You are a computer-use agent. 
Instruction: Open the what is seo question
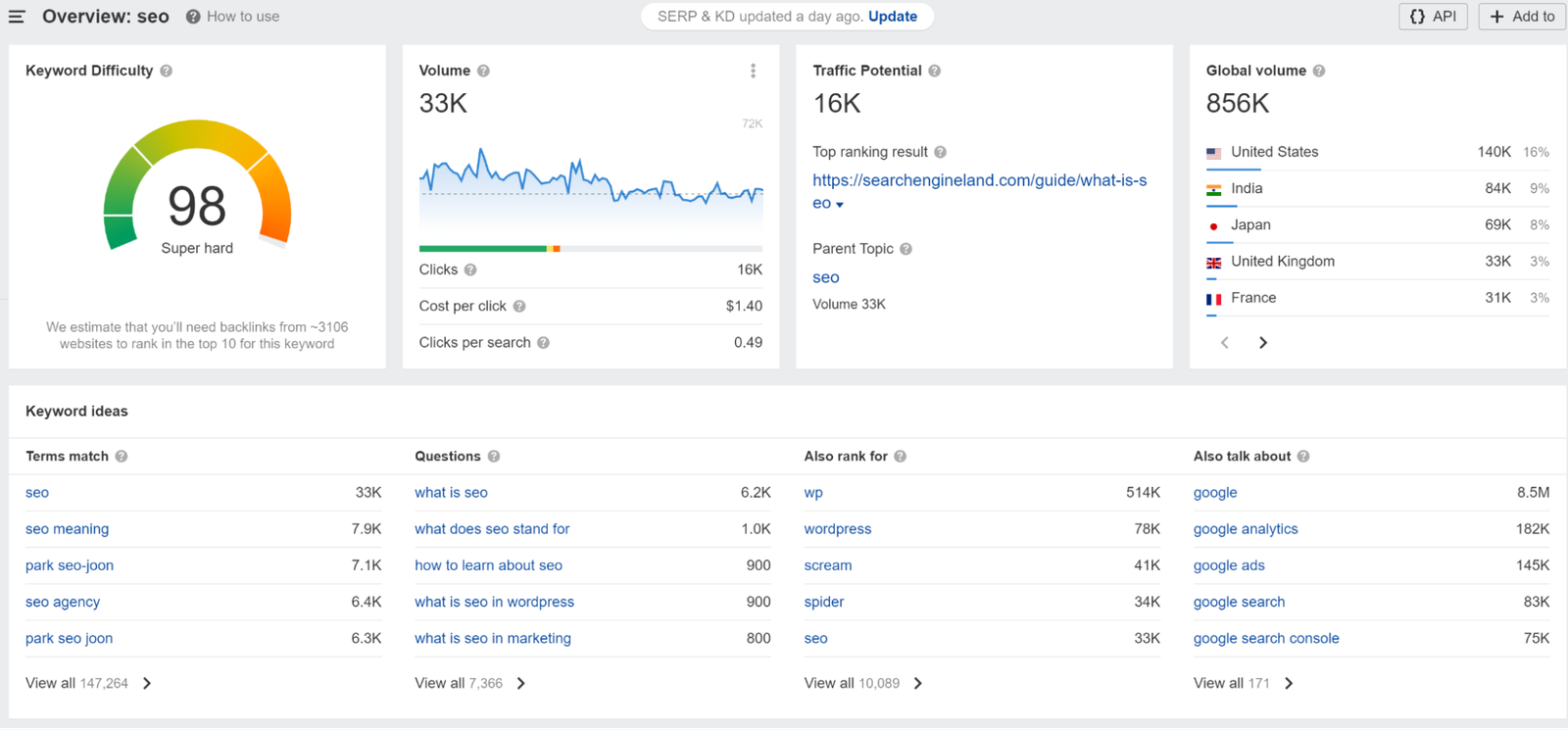coord(451,493)
